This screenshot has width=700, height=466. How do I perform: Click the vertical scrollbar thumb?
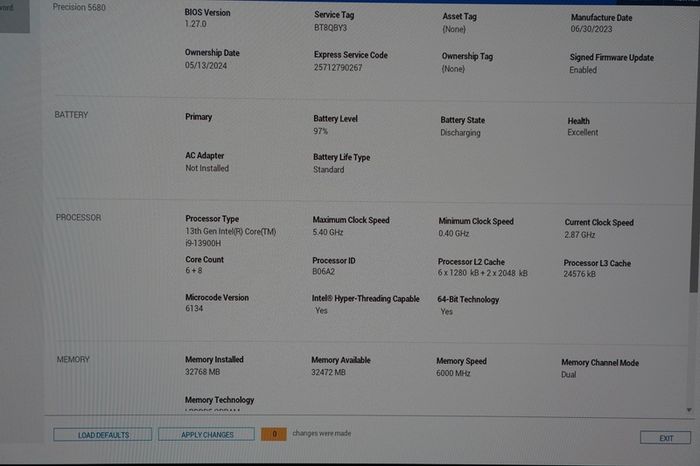click(x=693, y=179)
